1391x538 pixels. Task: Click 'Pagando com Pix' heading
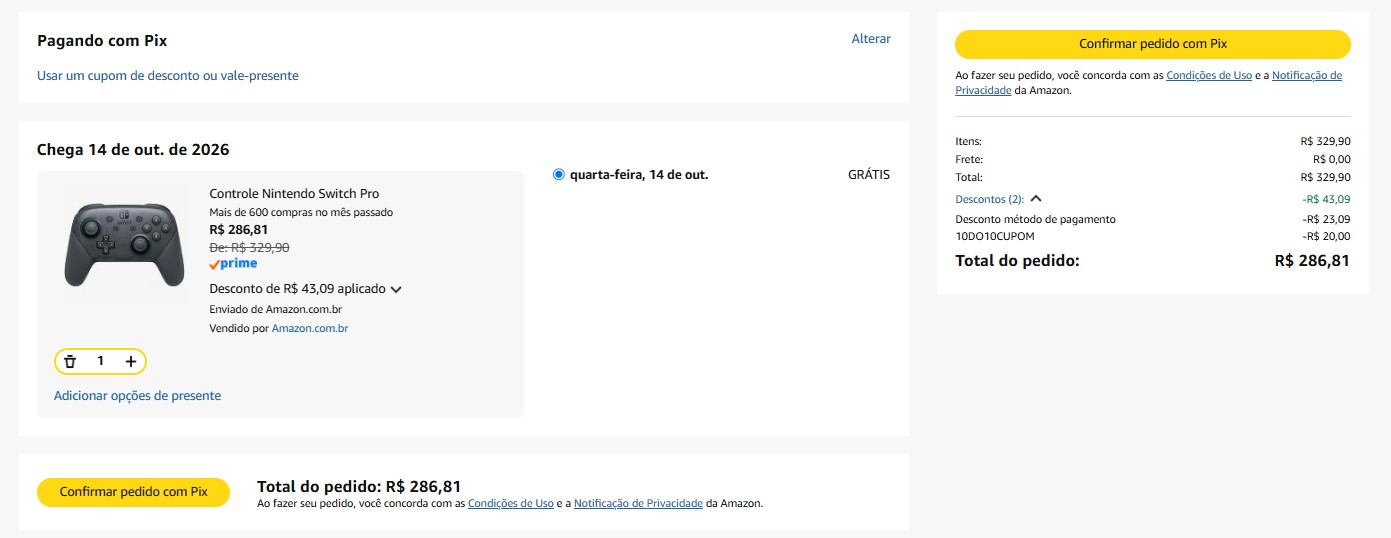[102, 41]
